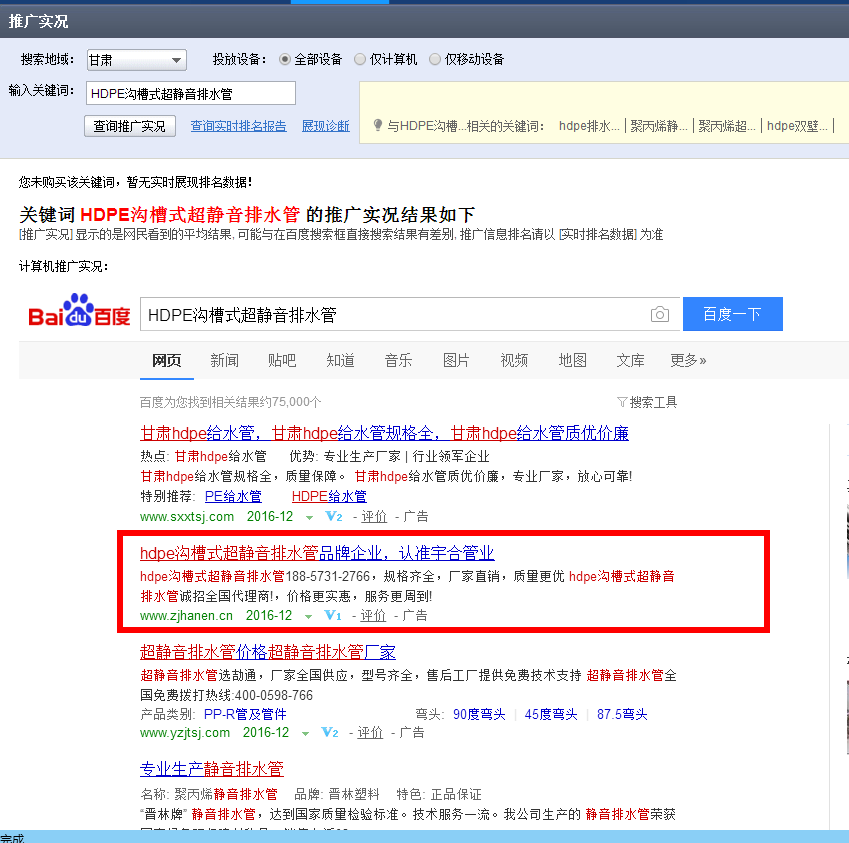Image resolution: width=849 pixels, height=843 pixels.
Task: Click the www.sxxtsj.com URL text
Action: pyautogui.click(x=187, y=517)
